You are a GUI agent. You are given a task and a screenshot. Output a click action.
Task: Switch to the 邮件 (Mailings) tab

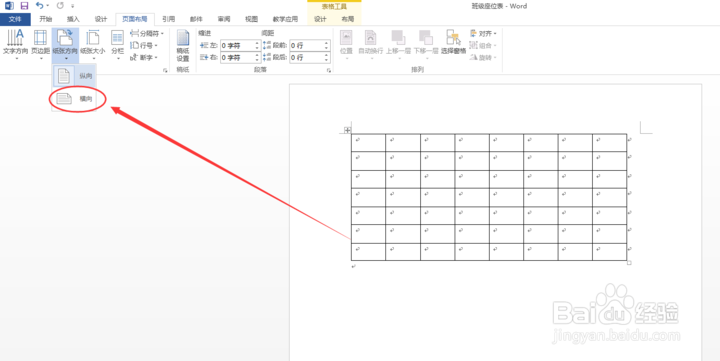click(196, 19)
